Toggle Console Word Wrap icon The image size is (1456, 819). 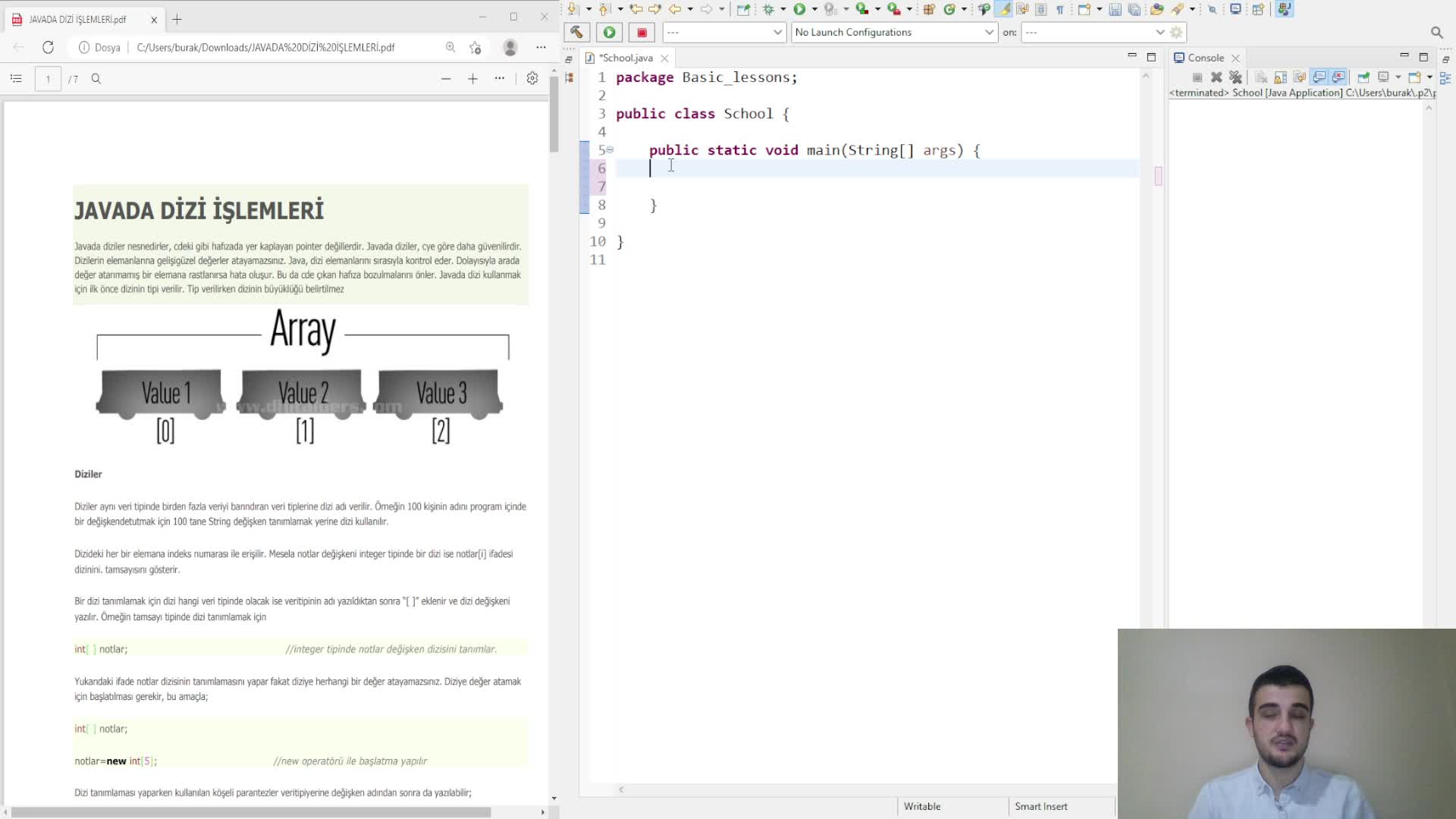tap(1300, 77)
